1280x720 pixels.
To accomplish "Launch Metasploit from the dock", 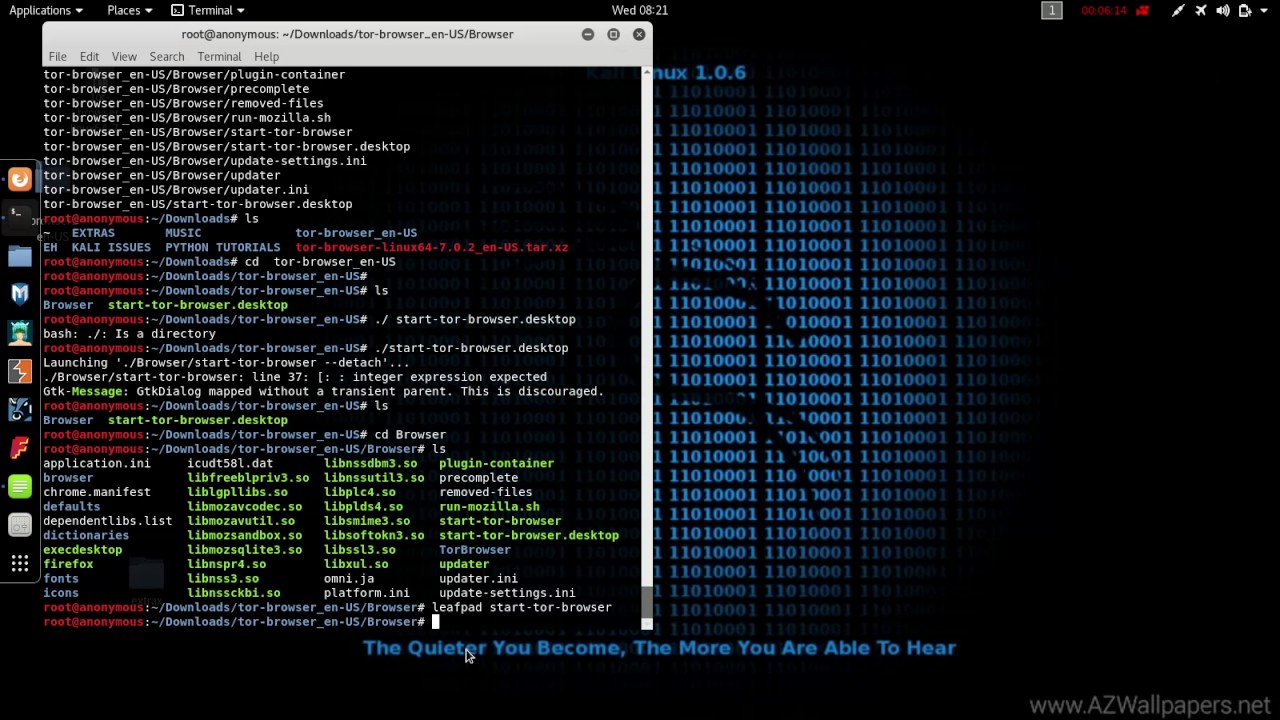I will 20,294.
